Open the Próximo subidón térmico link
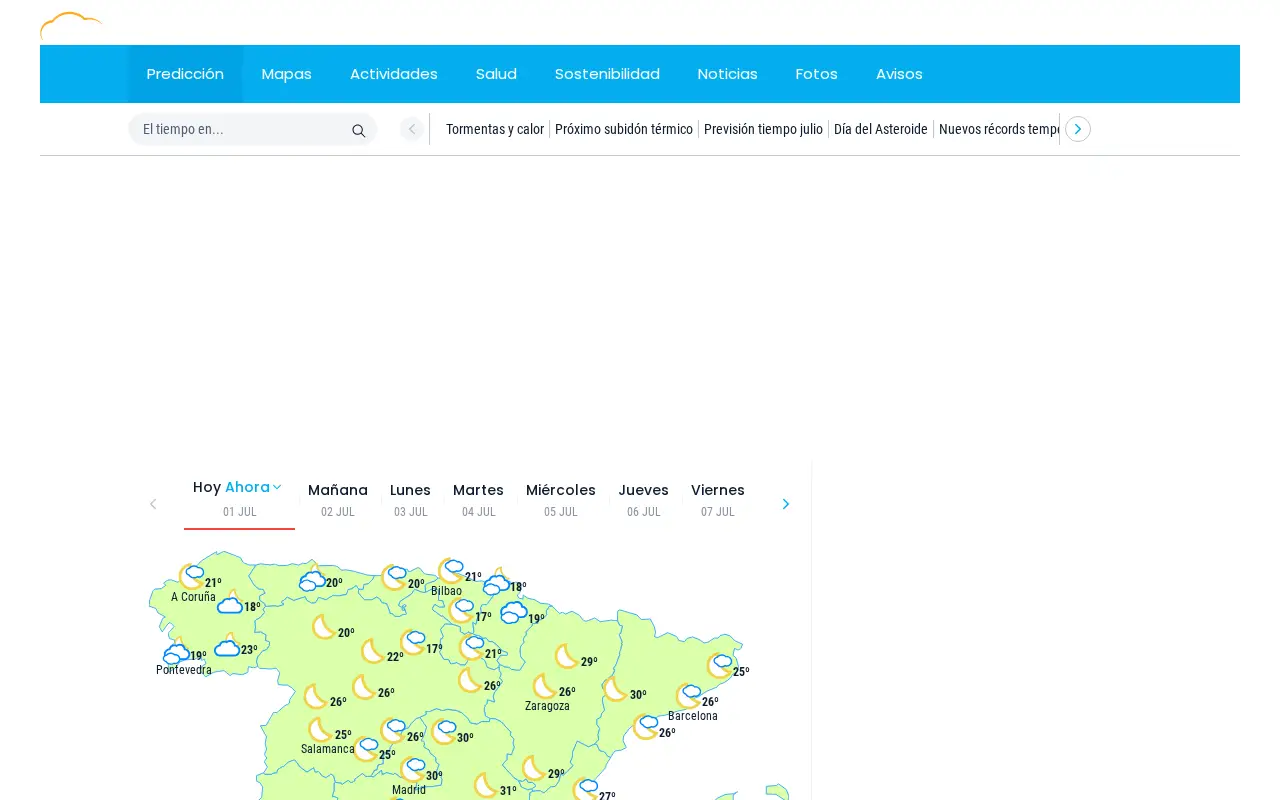1280x800 pixels. [624, 129]
